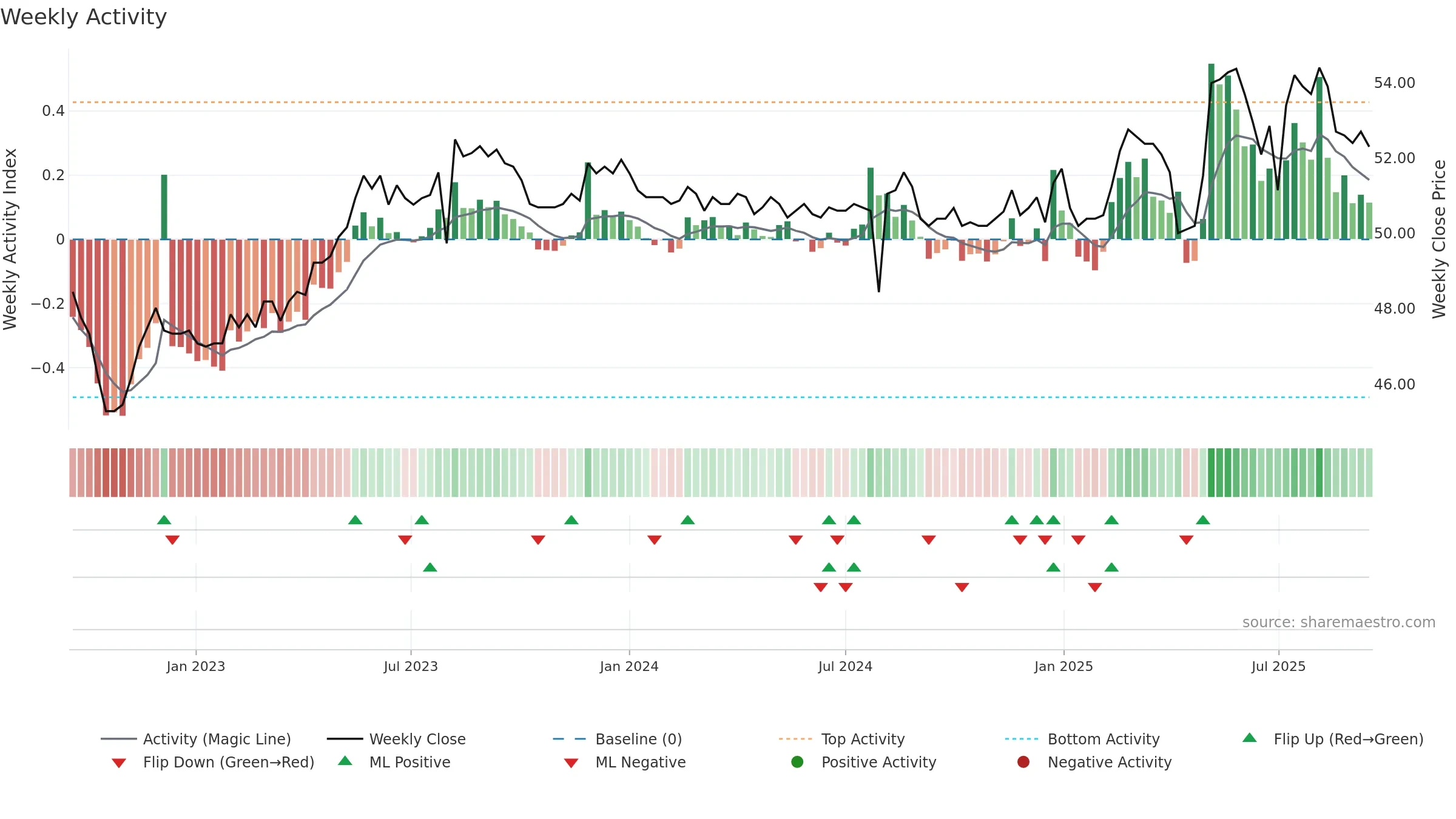Toggle Weekly Close legend entry
The height and width of the screenshot is (819, 1456).
[x=396, y=739]
